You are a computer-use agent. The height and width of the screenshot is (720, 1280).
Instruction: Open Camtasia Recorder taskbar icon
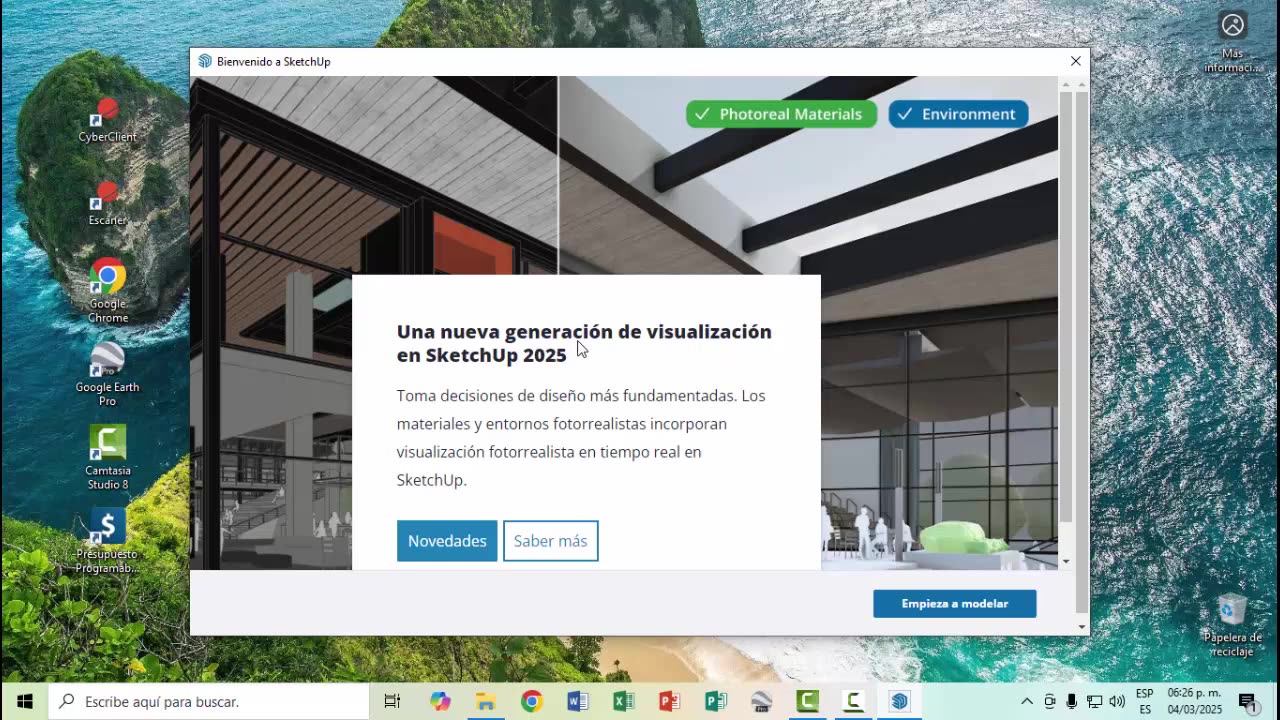[x=854, y=702]
